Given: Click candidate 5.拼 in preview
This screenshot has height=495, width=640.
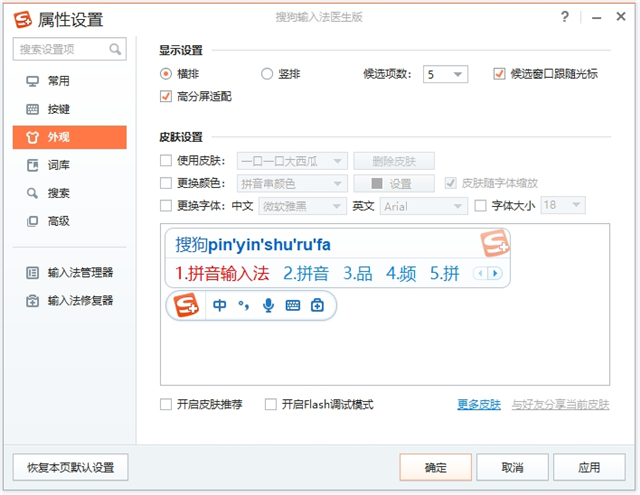Looking at the screenshot, I should 444,273.
